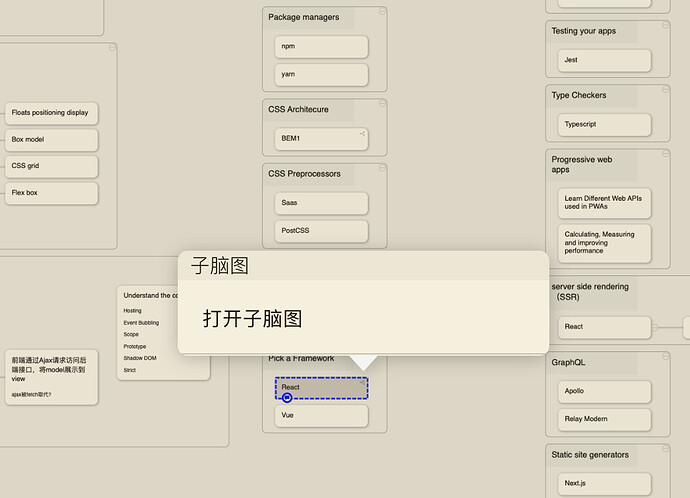
Task: Select the Relay Modern node
Action: pyautogui.click(x=604, y=419)
